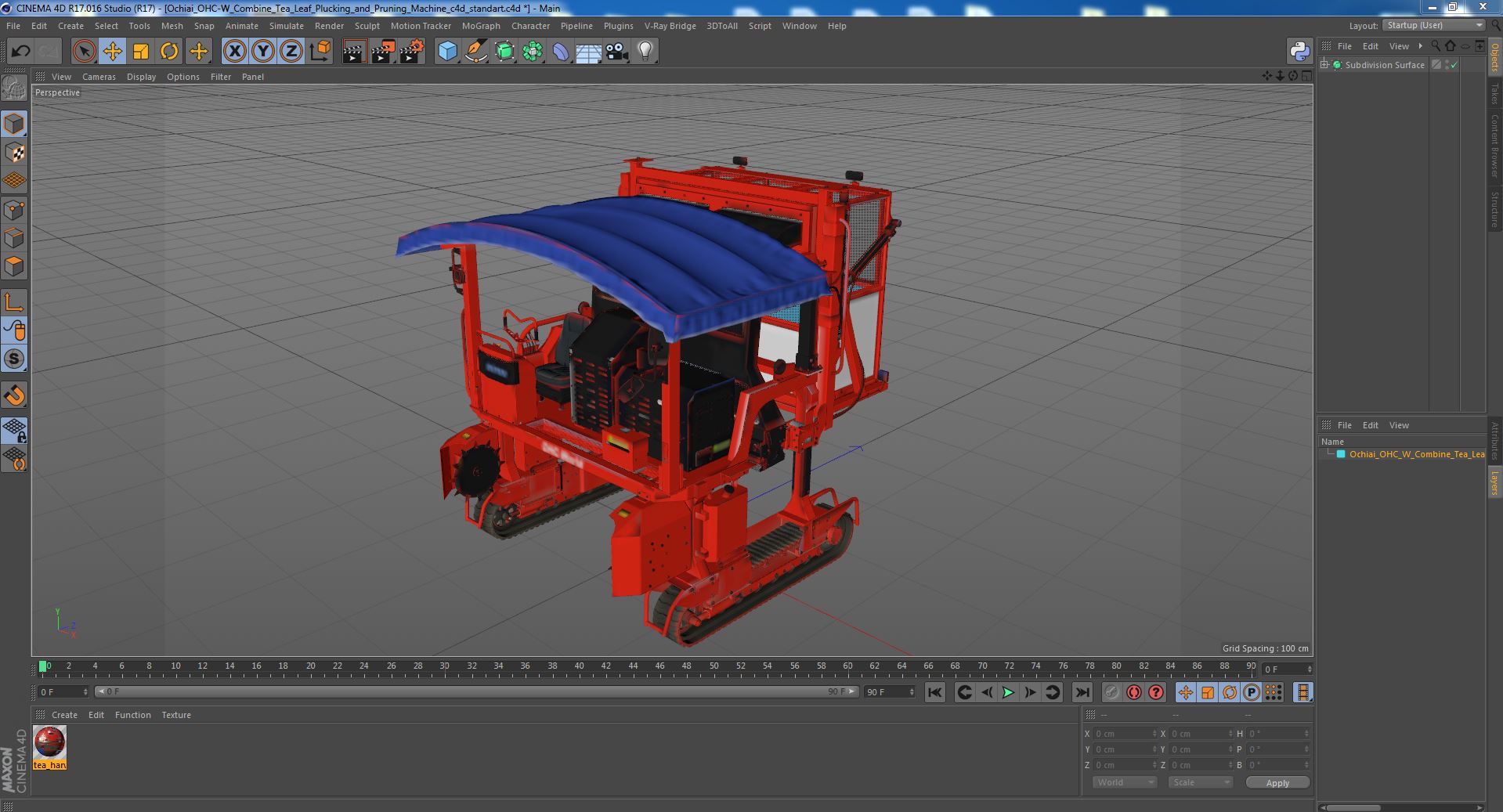This screenshot has height=812, width=1503.
Task: Open the Array modeling objects icon
Action: 533,52
